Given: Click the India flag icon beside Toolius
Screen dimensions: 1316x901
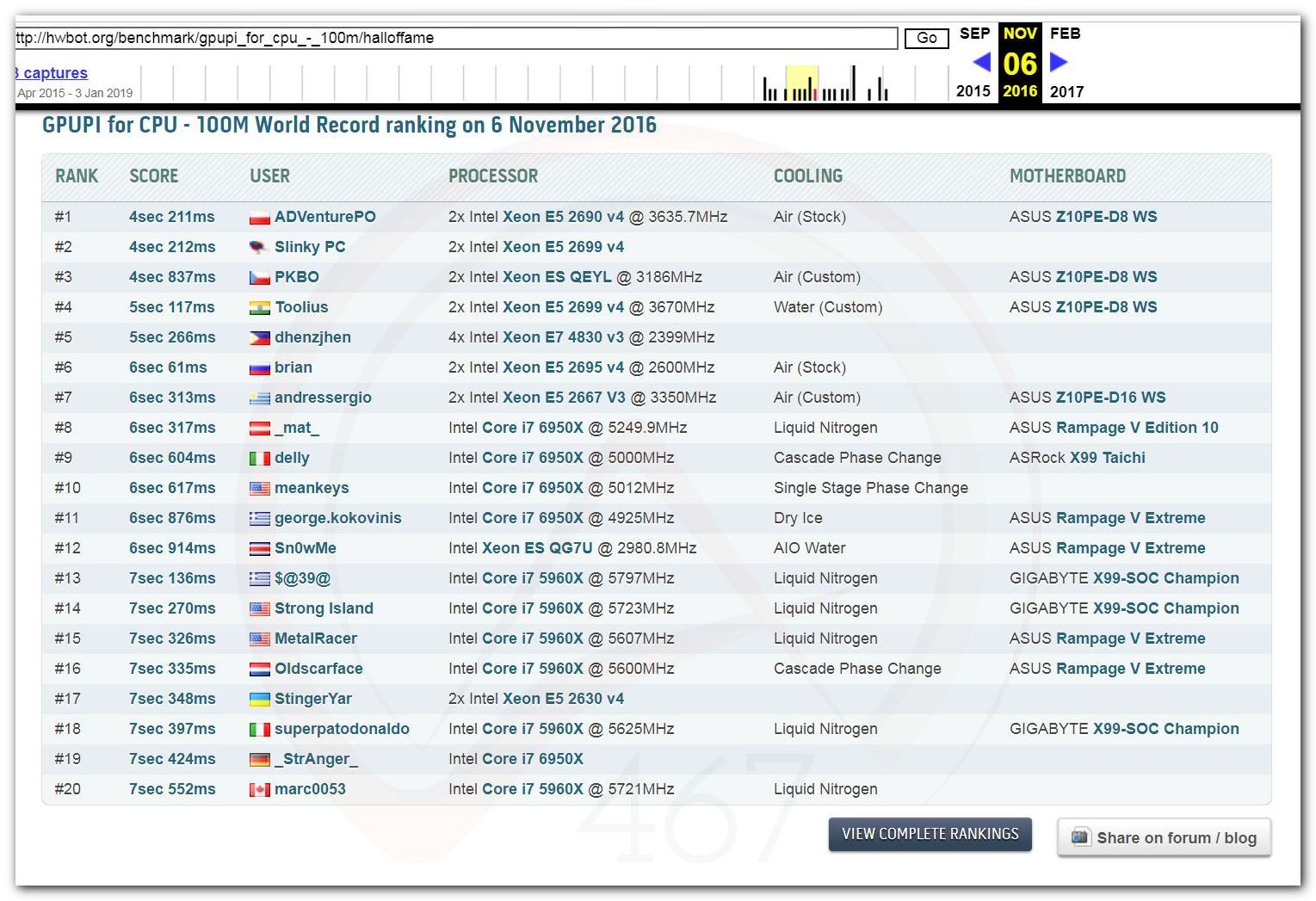Looking at the screenshot, I should [x=259, y=308].
